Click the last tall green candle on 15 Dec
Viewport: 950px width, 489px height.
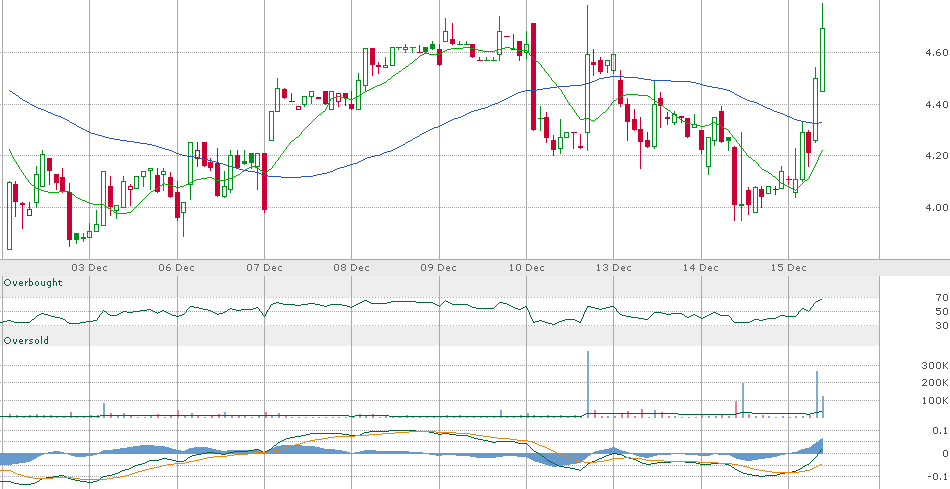point(823,60)
